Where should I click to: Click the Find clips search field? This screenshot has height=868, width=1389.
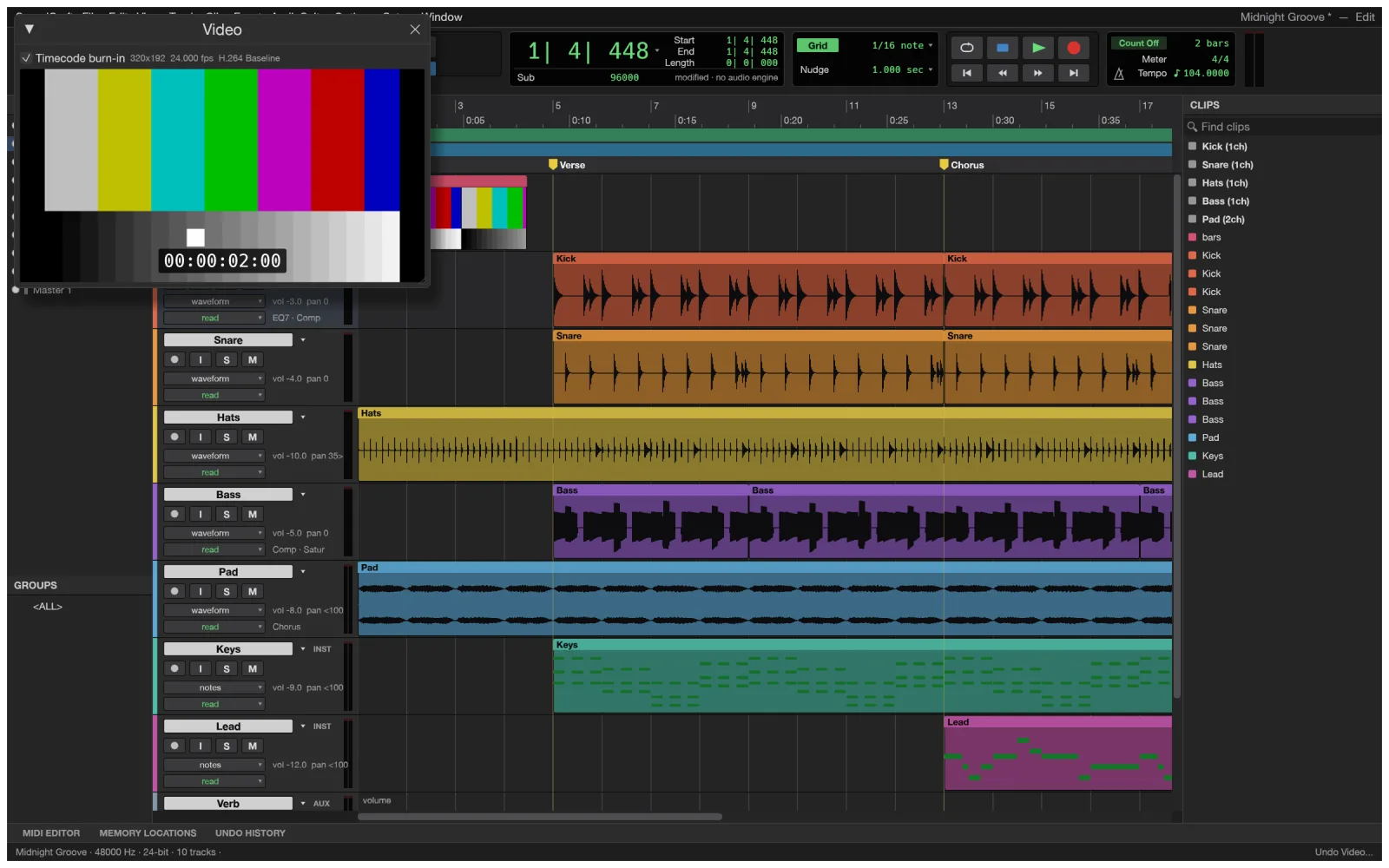pyautogui.click(x=1283, y=127)
